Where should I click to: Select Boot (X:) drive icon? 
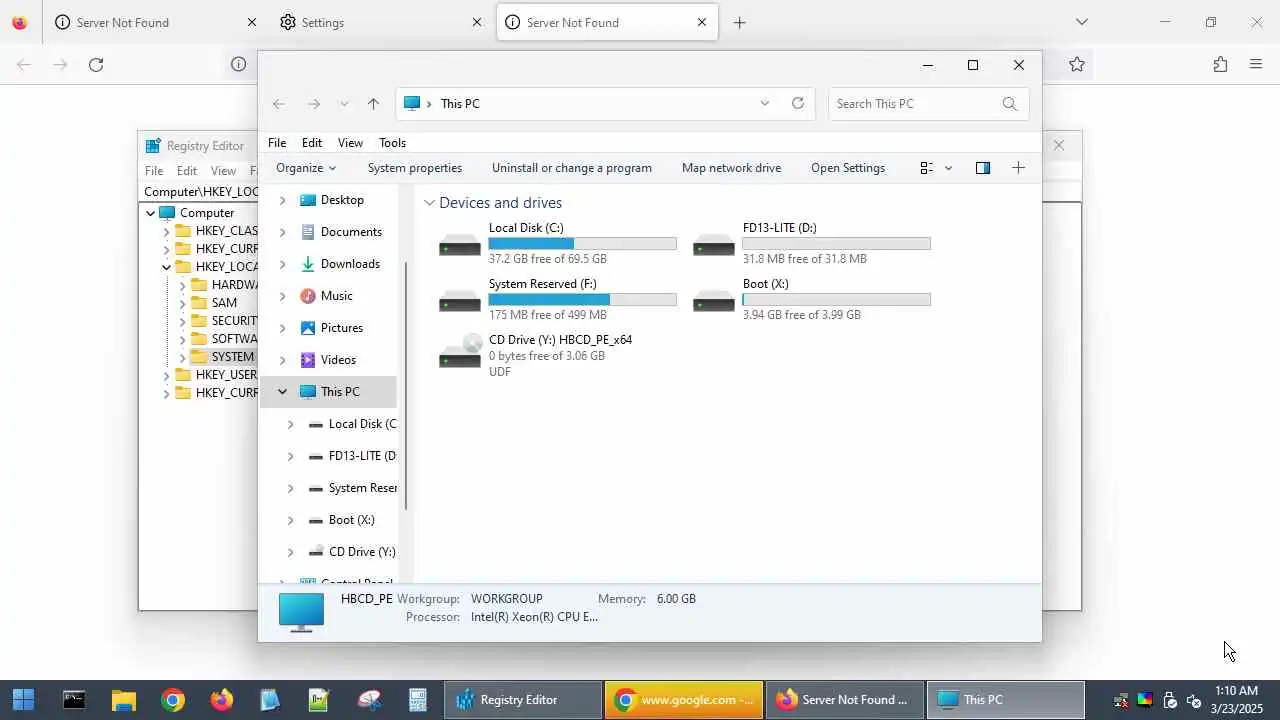pyautogui.click(x=714, y=300)
